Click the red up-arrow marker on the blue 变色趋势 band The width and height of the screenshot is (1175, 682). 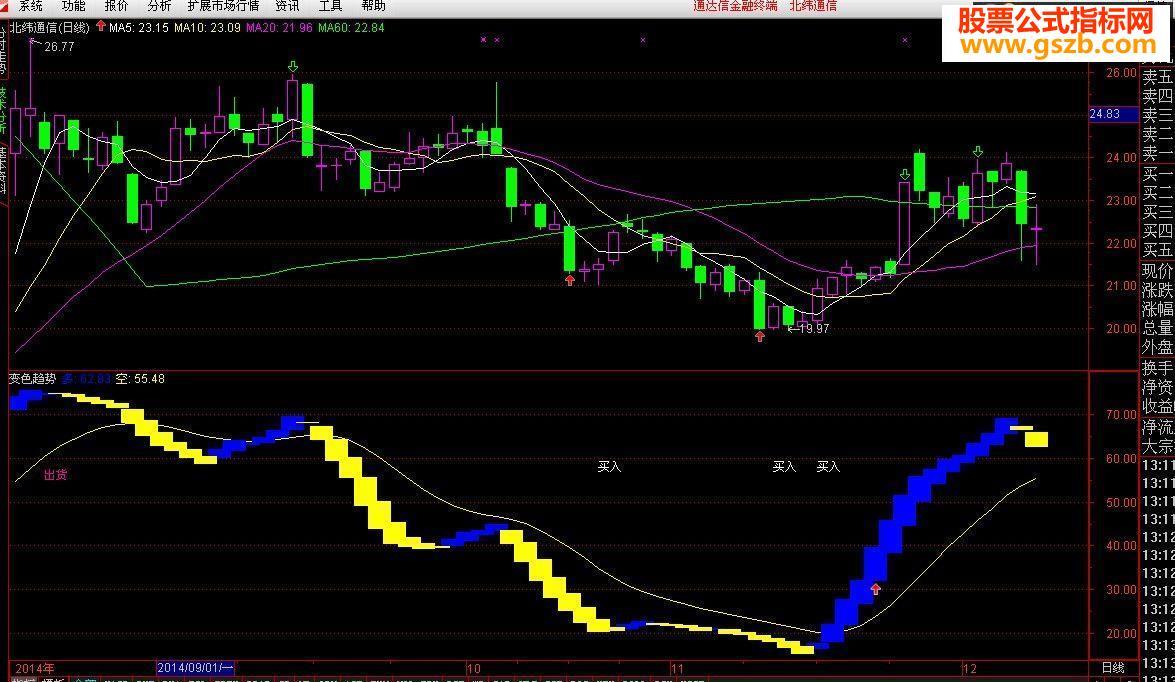pyautogui.click(x=876, y=589)
